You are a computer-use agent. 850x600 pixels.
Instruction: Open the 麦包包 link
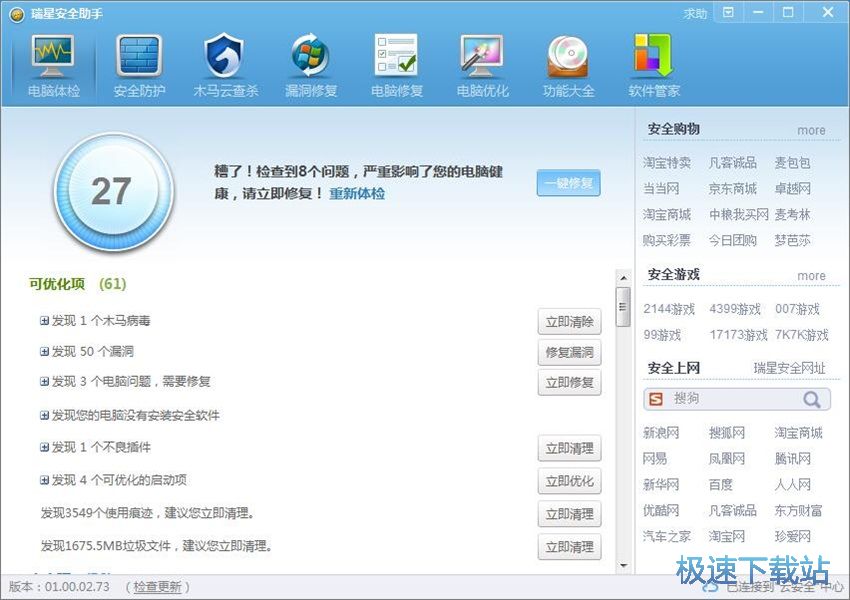tap(792, 163)
